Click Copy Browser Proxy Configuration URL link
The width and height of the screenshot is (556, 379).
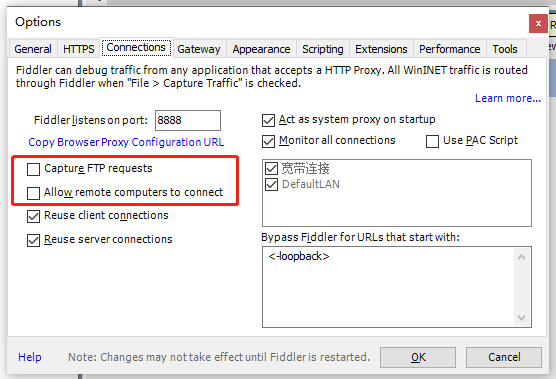point(126,142)
